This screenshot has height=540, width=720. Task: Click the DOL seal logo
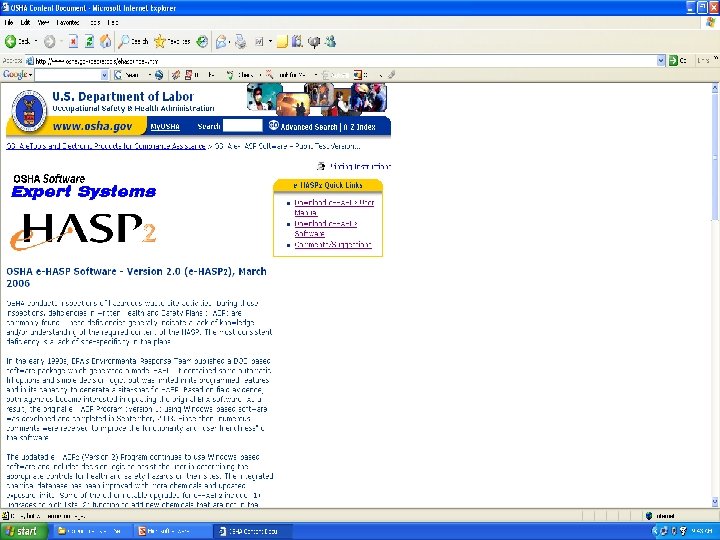(x=29, y=111)
